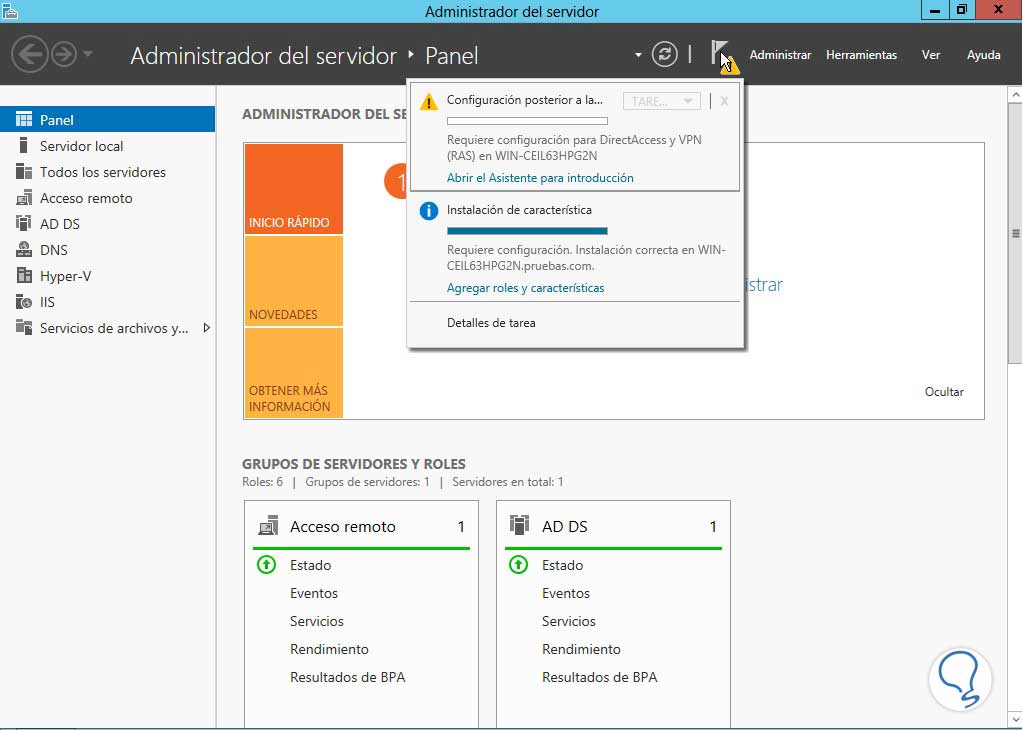Click the blue info icon for Instalación
Screen dimensions: 1022x730
tap(428, 211)
